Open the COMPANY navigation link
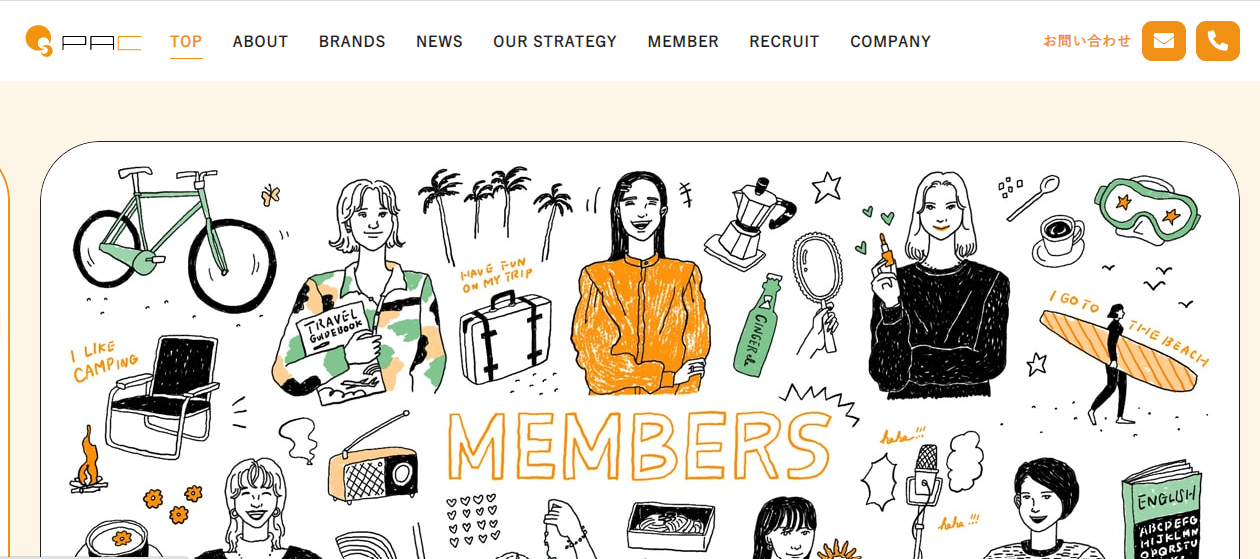This screenshot has width=1260, height=559. coord(890,42)
